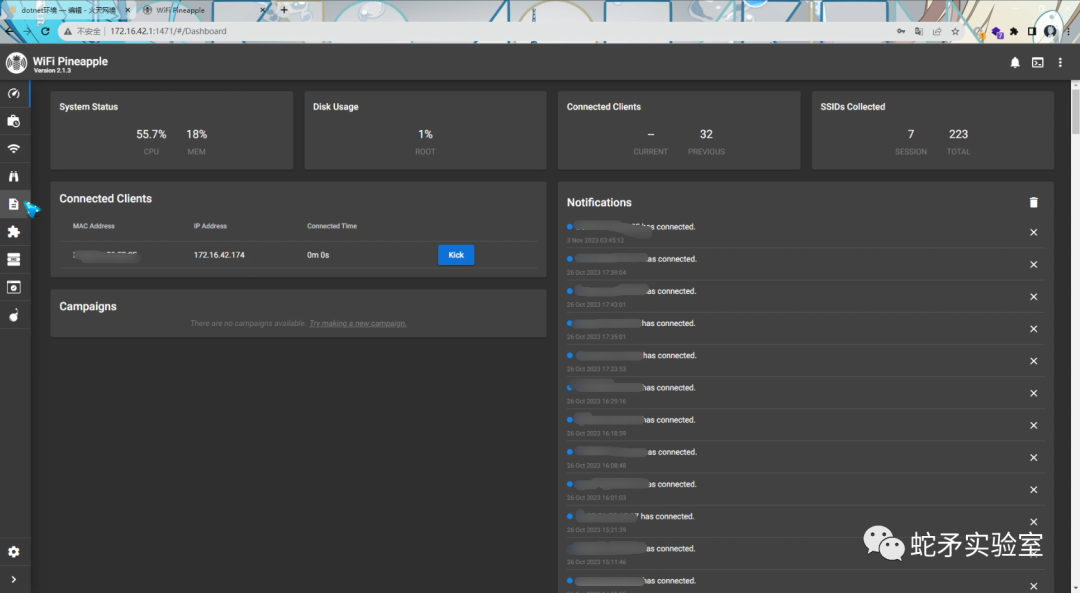The width and height of the screenshot is (1080, 593).
Task: Click the translate page icon in address bar
Action: pyautogui.click(x=919, y=31)
